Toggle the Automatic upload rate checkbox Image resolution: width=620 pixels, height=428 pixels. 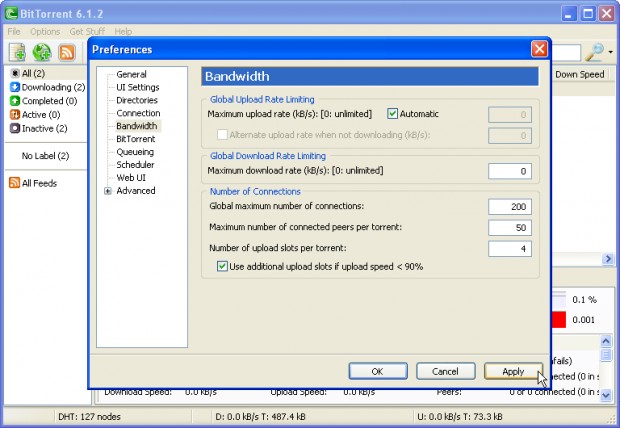click(392, 114)
